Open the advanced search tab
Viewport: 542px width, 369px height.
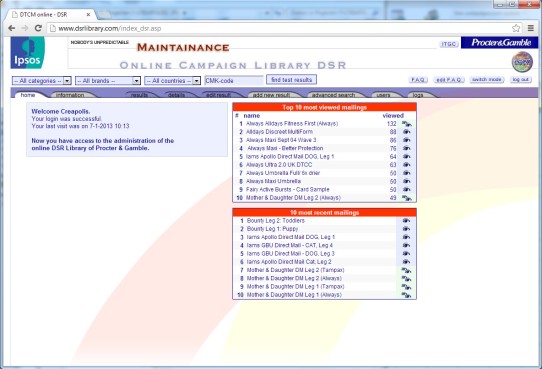(334, 95)
